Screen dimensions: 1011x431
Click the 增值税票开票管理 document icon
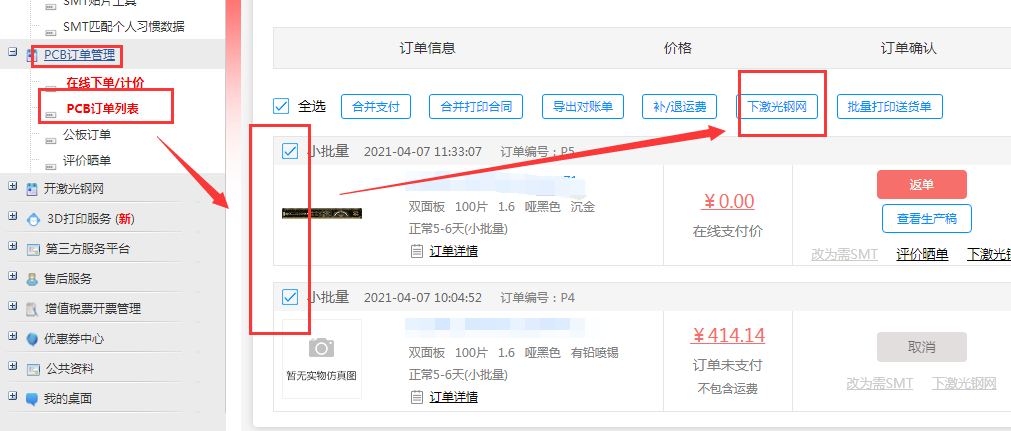[x=33, y=309]
